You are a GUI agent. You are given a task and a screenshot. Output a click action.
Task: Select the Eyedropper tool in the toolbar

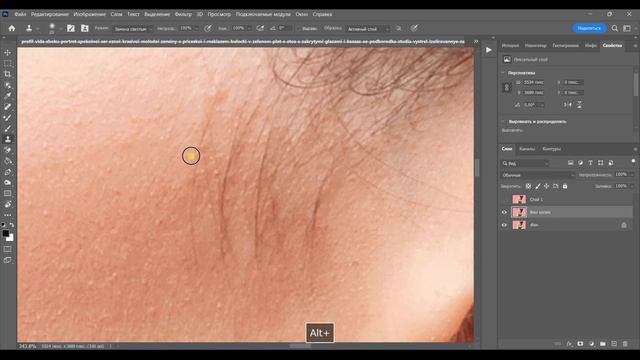(7, 96)
